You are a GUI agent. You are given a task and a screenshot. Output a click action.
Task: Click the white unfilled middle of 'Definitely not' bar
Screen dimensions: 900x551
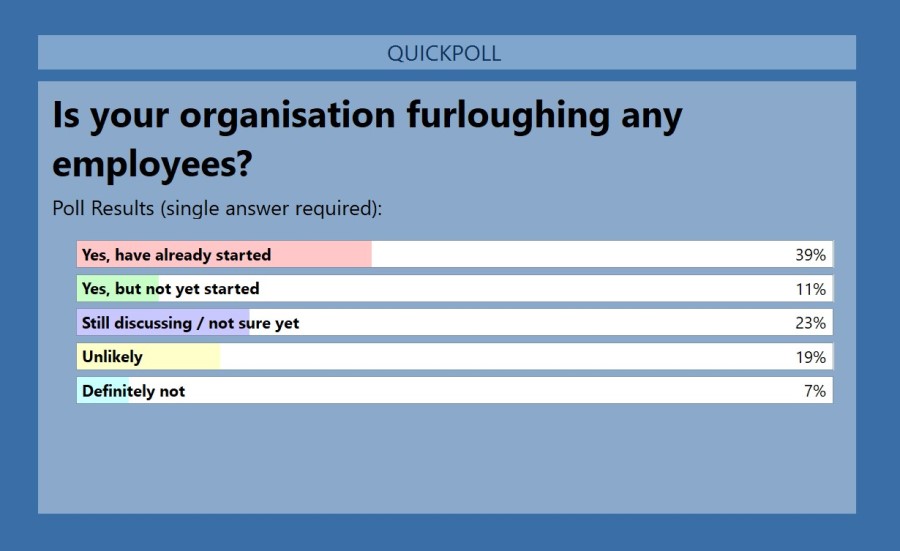coord(480,391)
